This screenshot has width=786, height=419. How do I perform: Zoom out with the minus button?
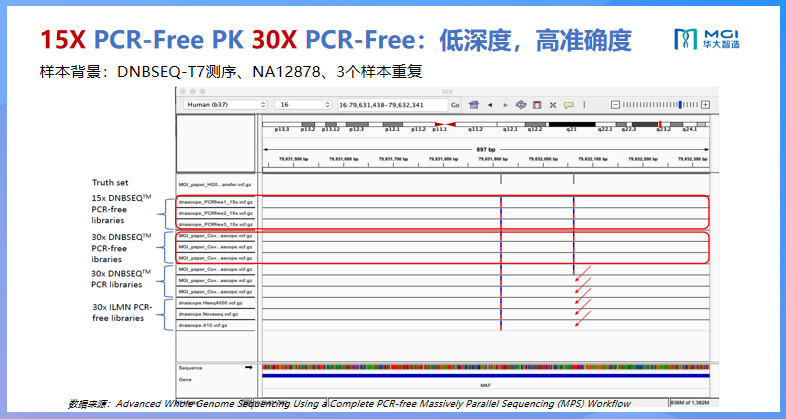[615, 105]
